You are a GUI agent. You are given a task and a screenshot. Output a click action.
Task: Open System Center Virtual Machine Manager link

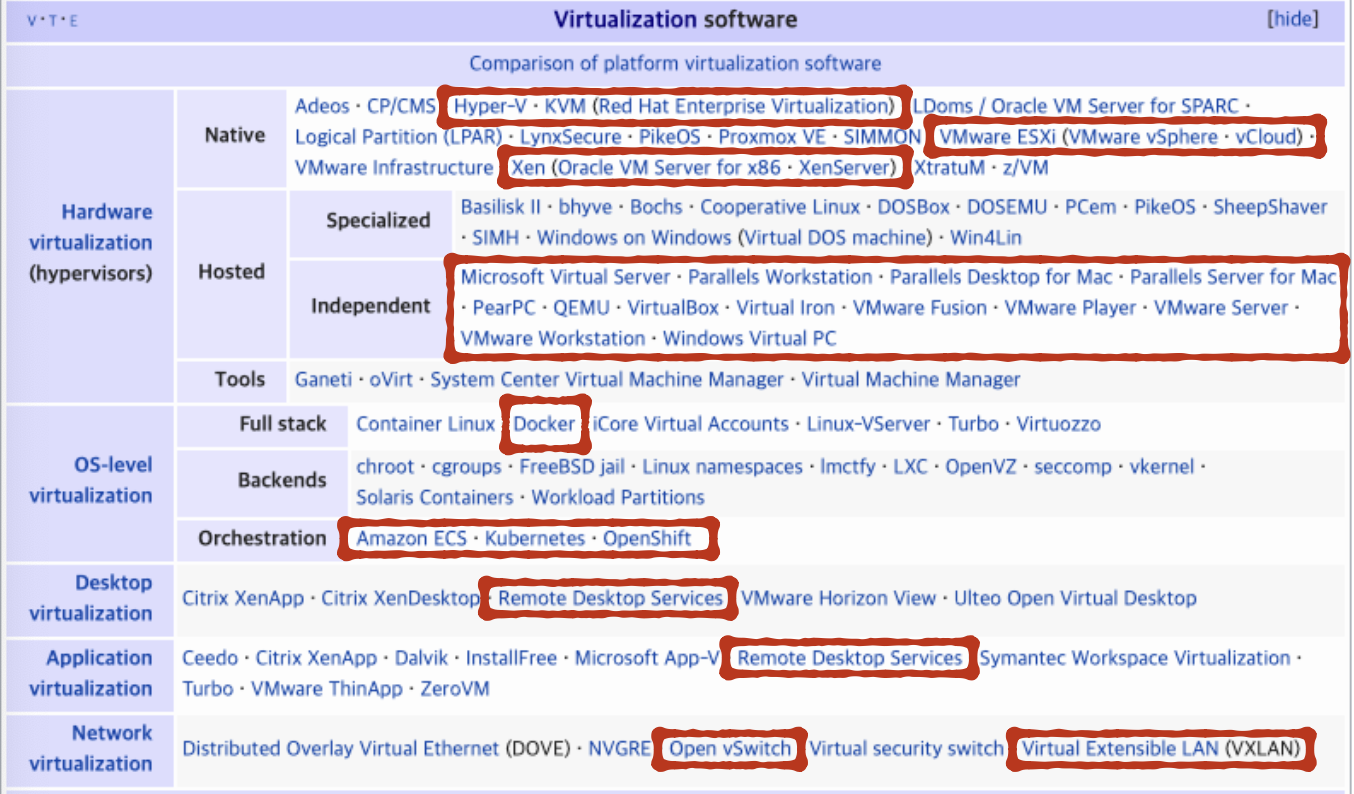pos(607,379)
